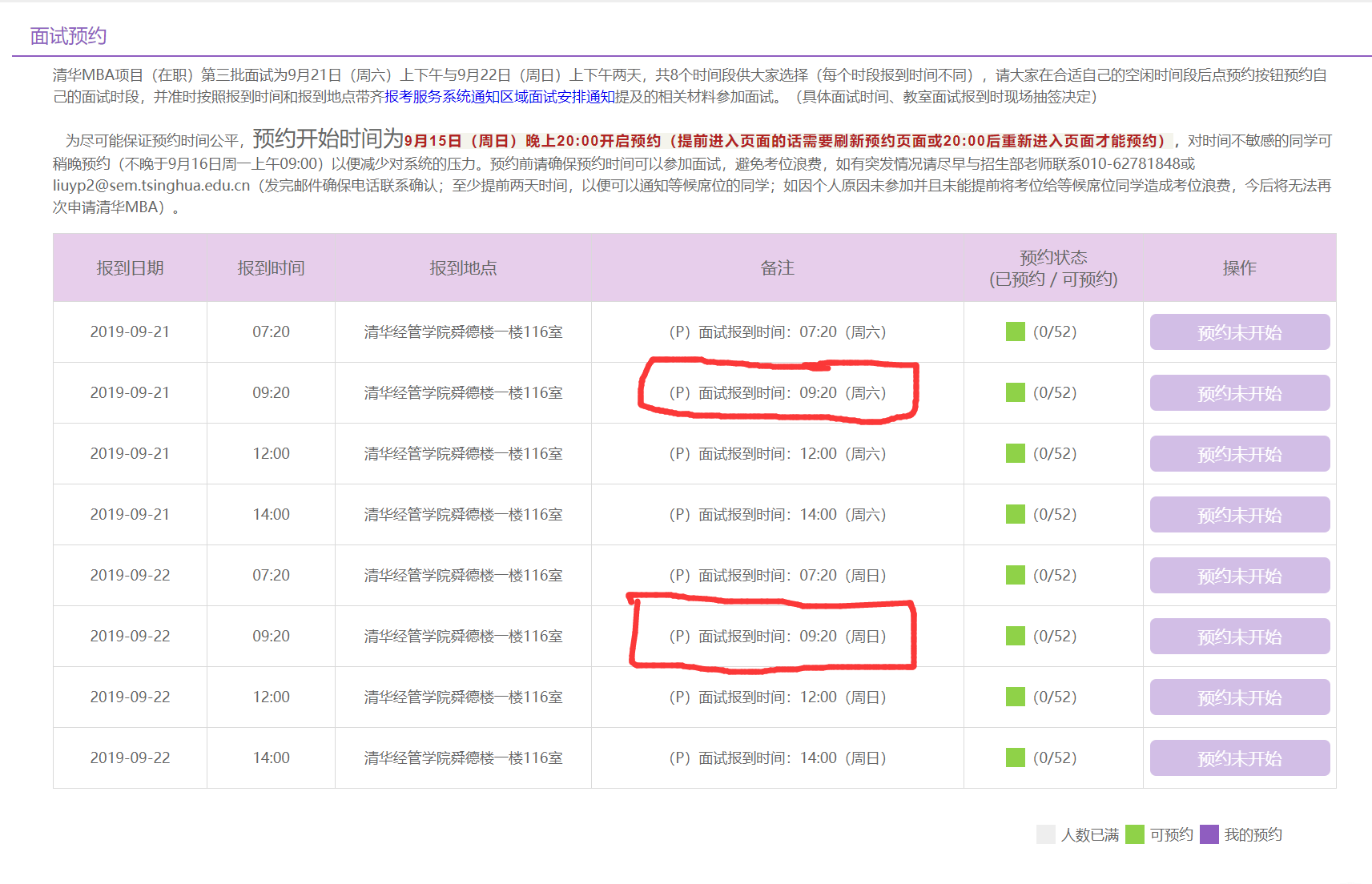Click (0/52) count in 2019-09-21 07:20 row
This screenshot has height=884, width=1372.
coord(1055,331)
